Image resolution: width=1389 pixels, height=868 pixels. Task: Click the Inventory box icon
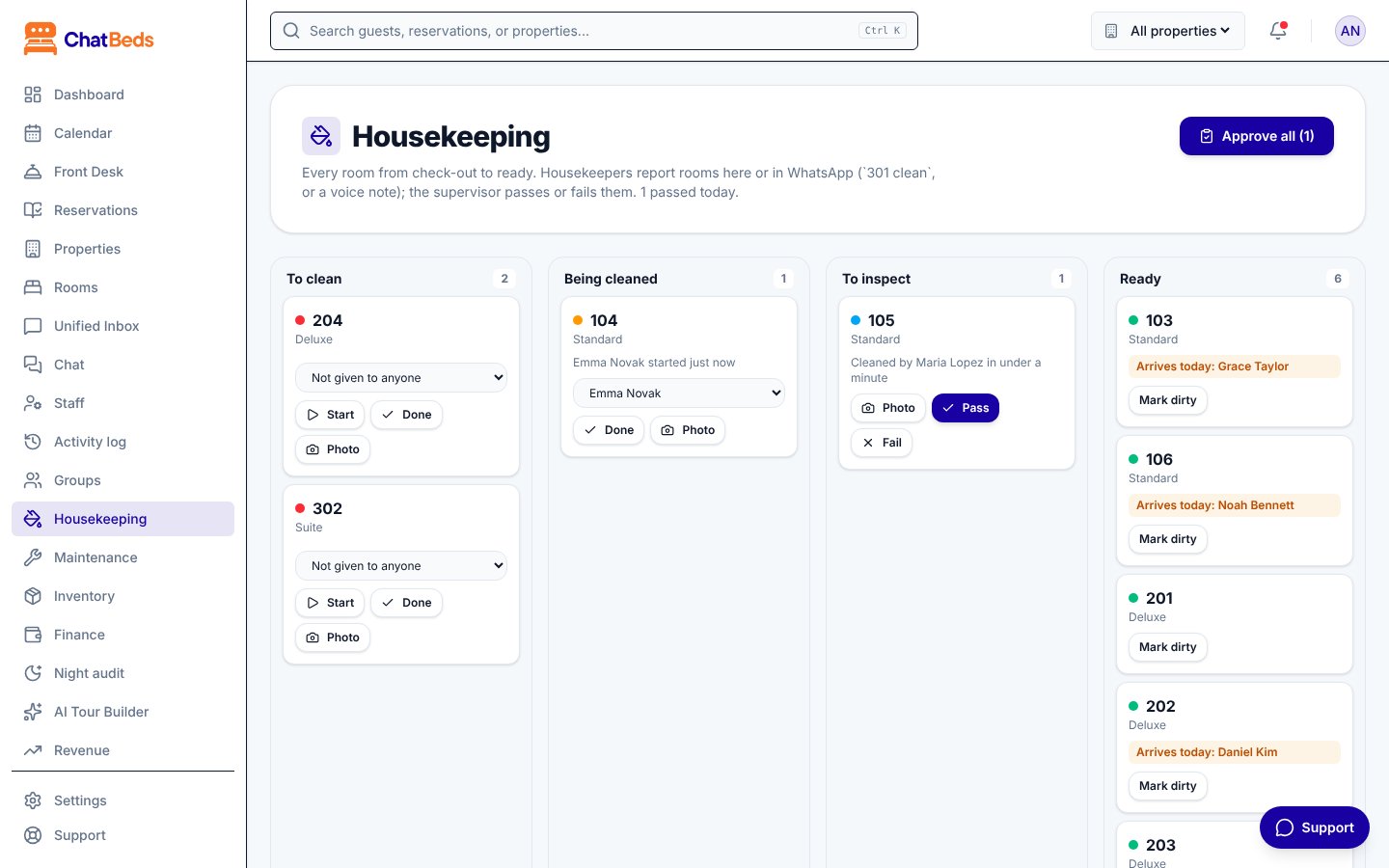pyautogui.click(x=33, y=596)
